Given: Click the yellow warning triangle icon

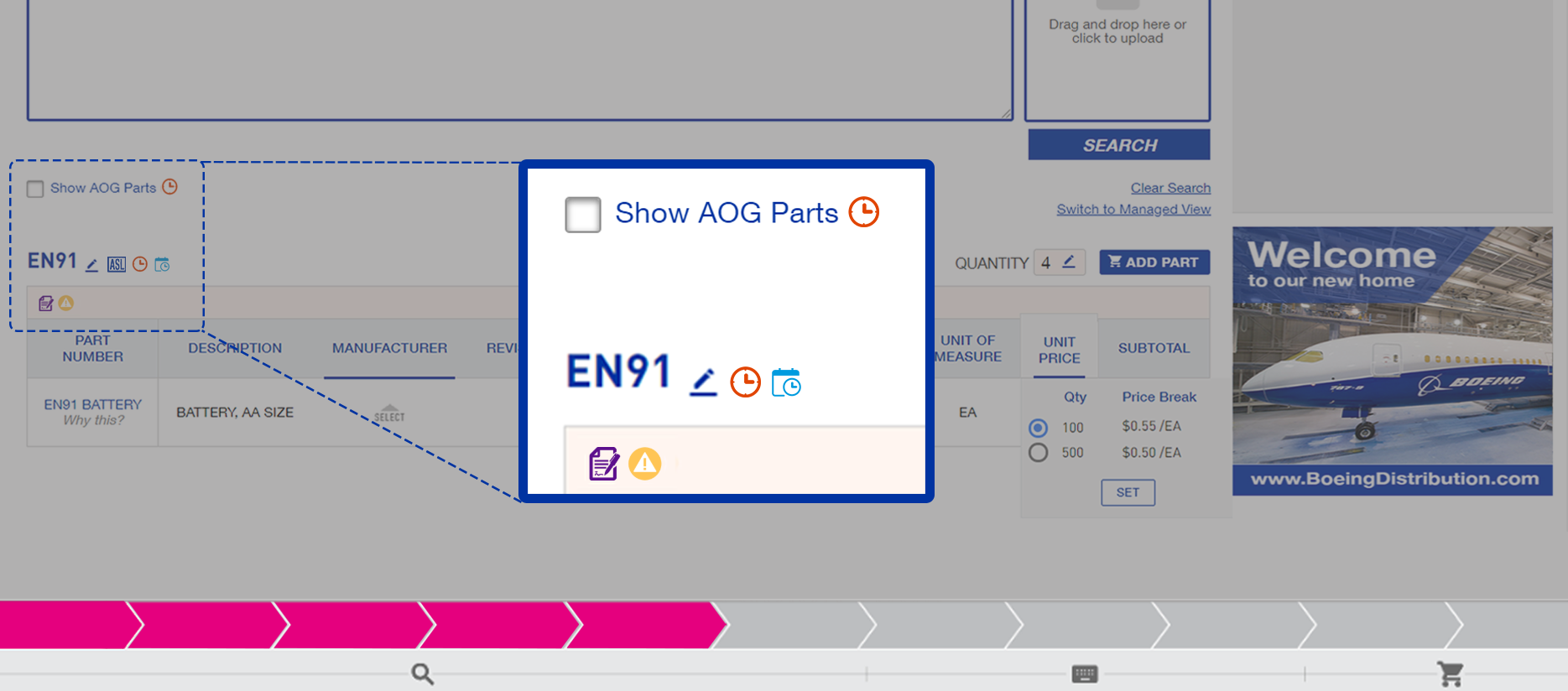Looking at the screenshot, I should click(645, 464).
